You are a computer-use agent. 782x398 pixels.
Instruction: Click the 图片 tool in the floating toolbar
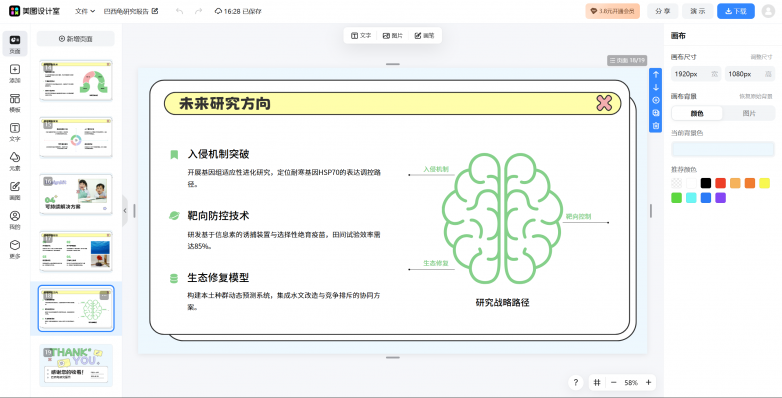[x=392, y=35]
